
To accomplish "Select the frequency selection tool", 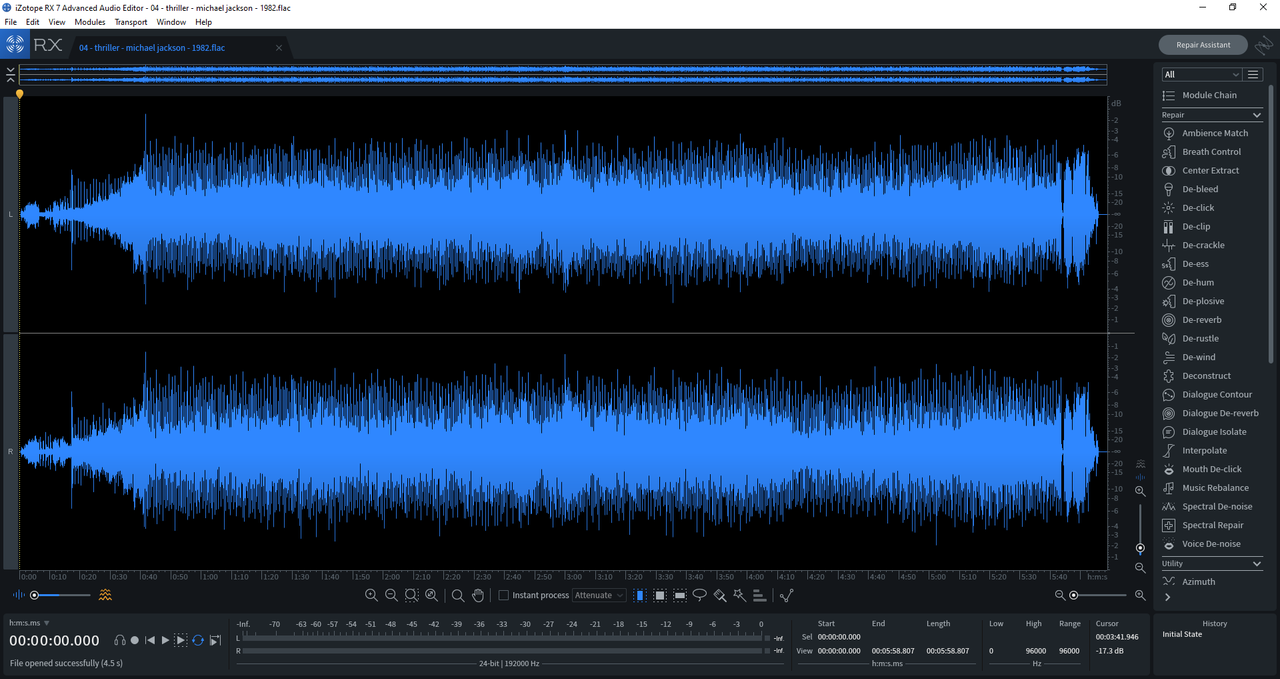I will click(680, 595).
